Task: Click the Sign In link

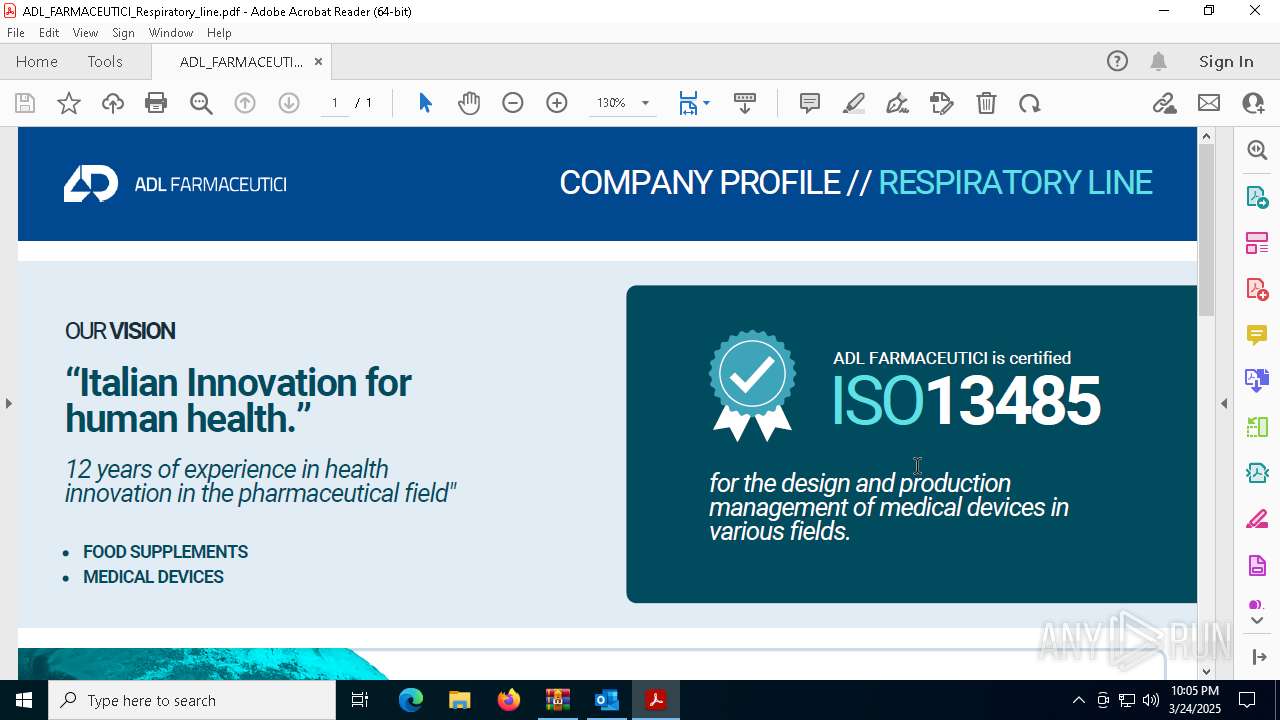Action: [1226, 61]
